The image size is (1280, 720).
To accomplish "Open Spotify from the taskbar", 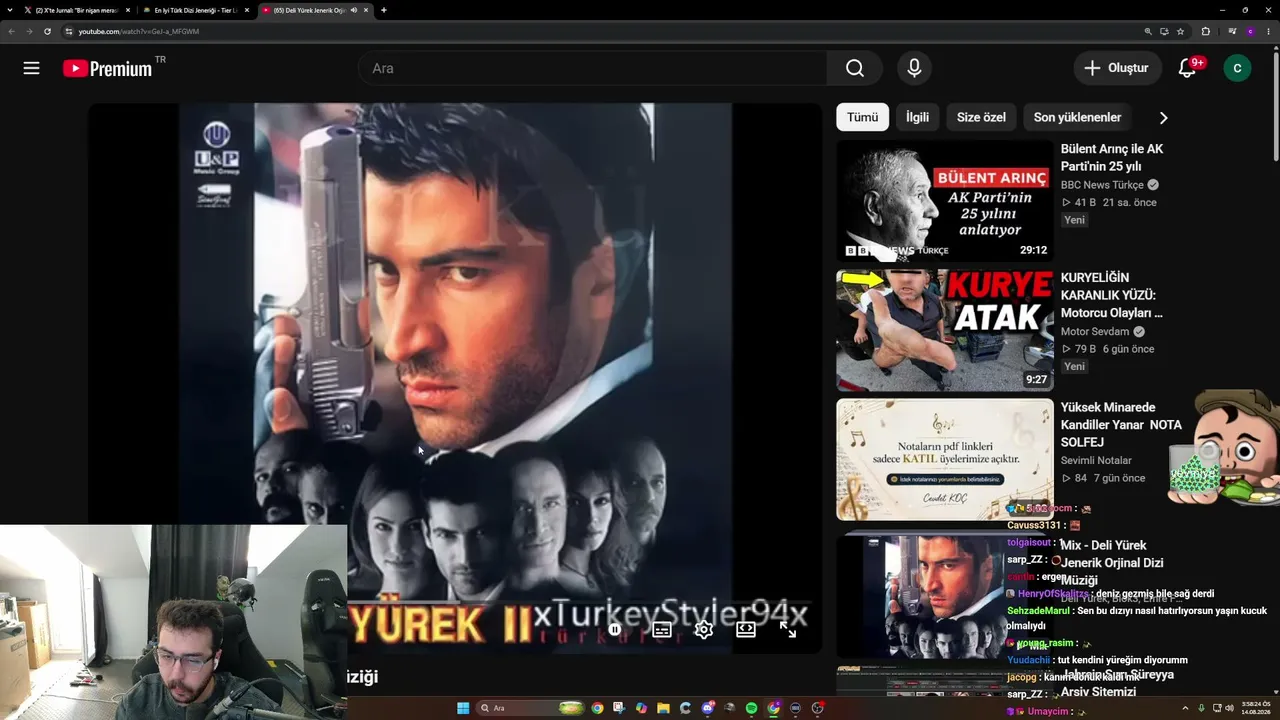I will pos(751,708).
